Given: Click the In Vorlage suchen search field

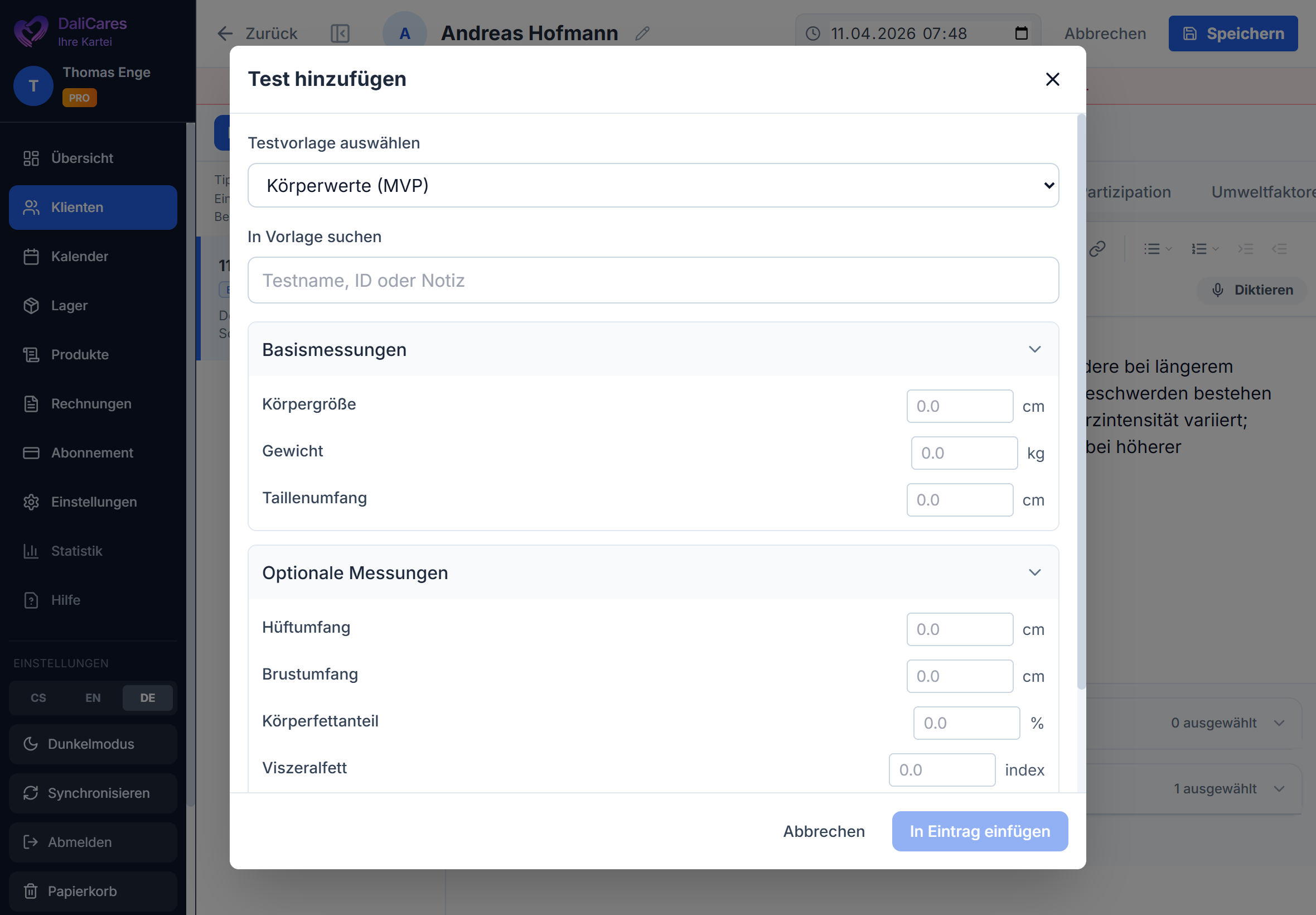Looking at the screenshot, I should [x=652, y=280].
